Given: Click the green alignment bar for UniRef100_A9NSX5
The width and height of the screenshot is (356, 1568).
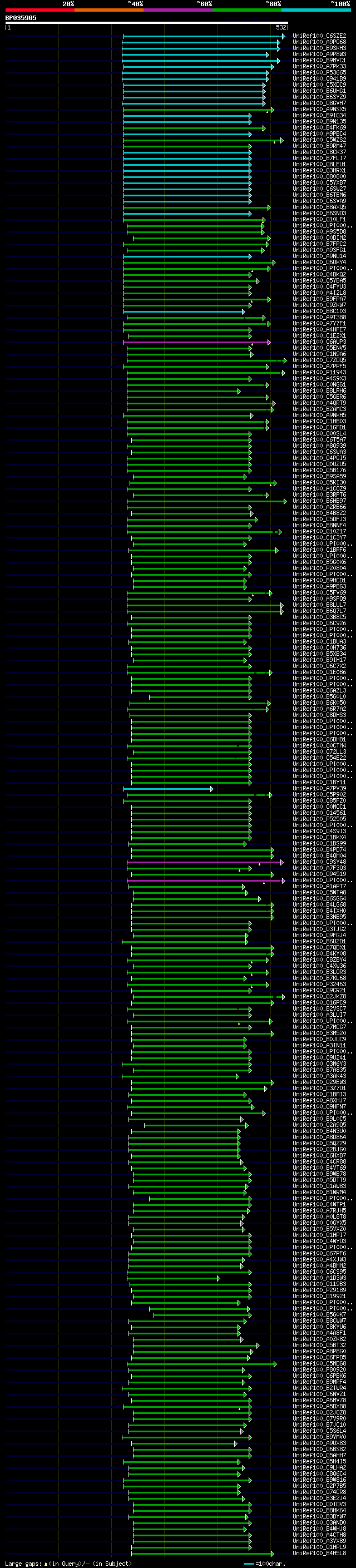Looking at the screenshot, I should 199,110.
